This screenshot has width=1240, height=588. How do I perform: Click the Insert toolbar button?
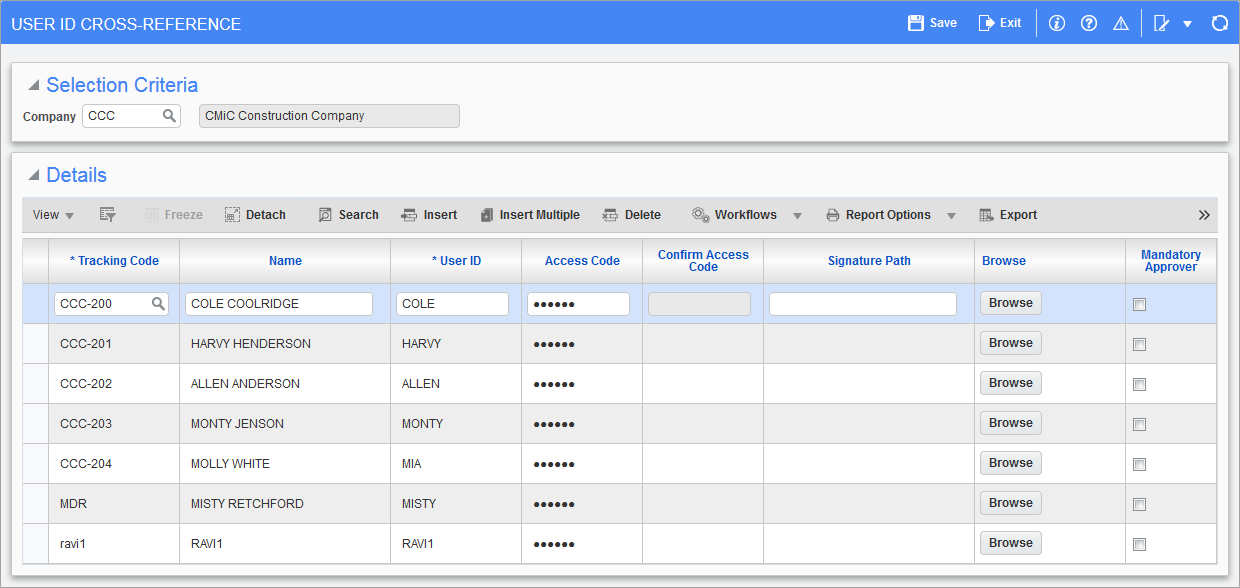pos(429,215)
